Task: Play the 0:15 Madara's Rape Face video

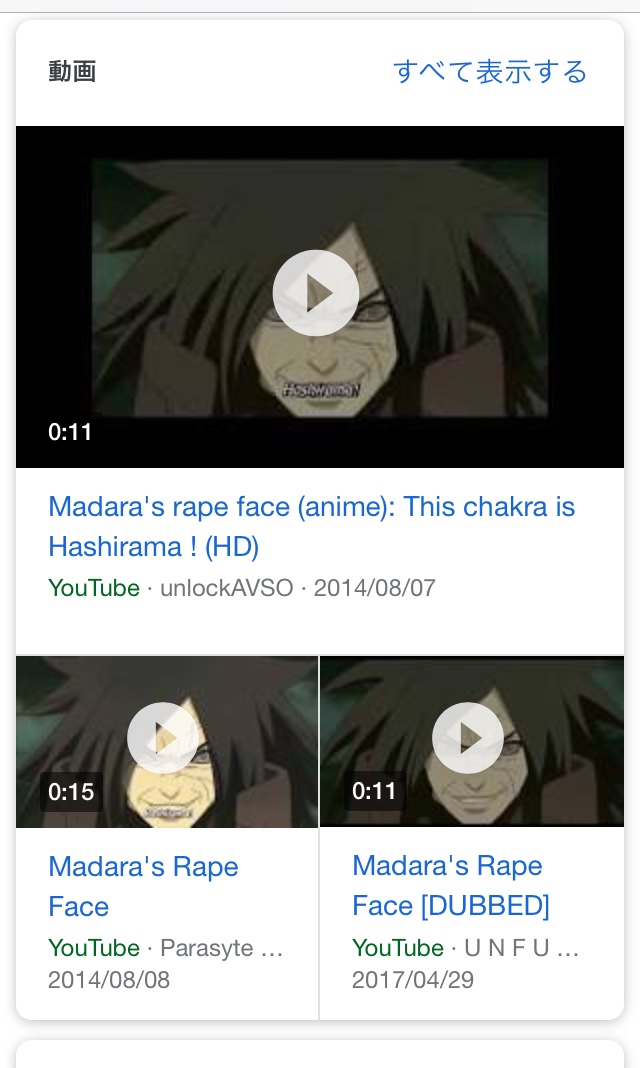Action: pyautogui.click(x=167, y=742)
